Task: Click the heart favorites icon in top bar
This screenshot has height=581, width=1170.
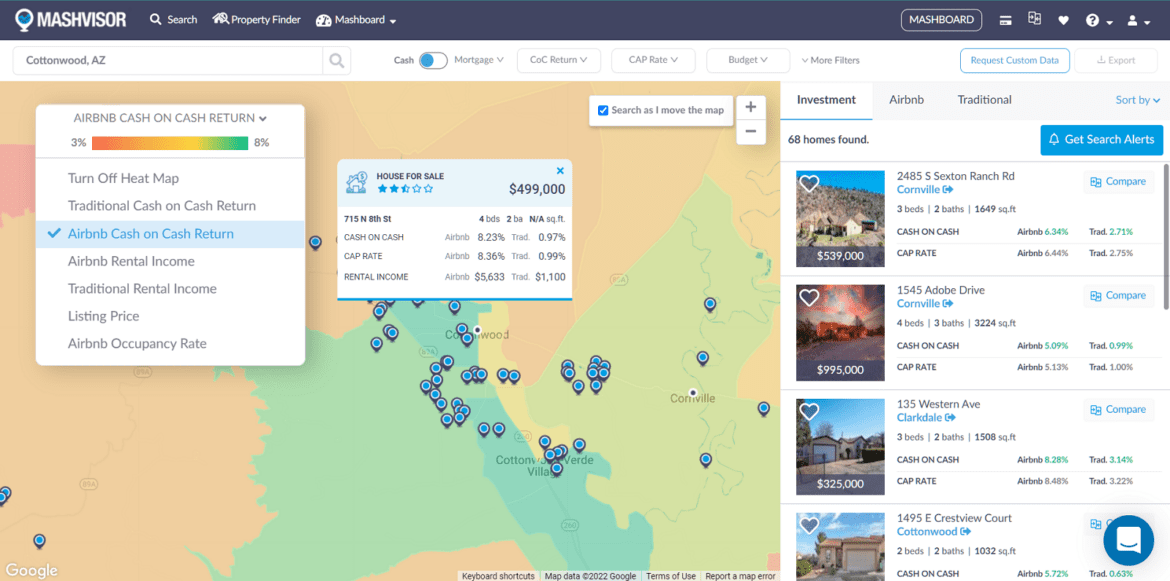Action: click(1061, 19)
